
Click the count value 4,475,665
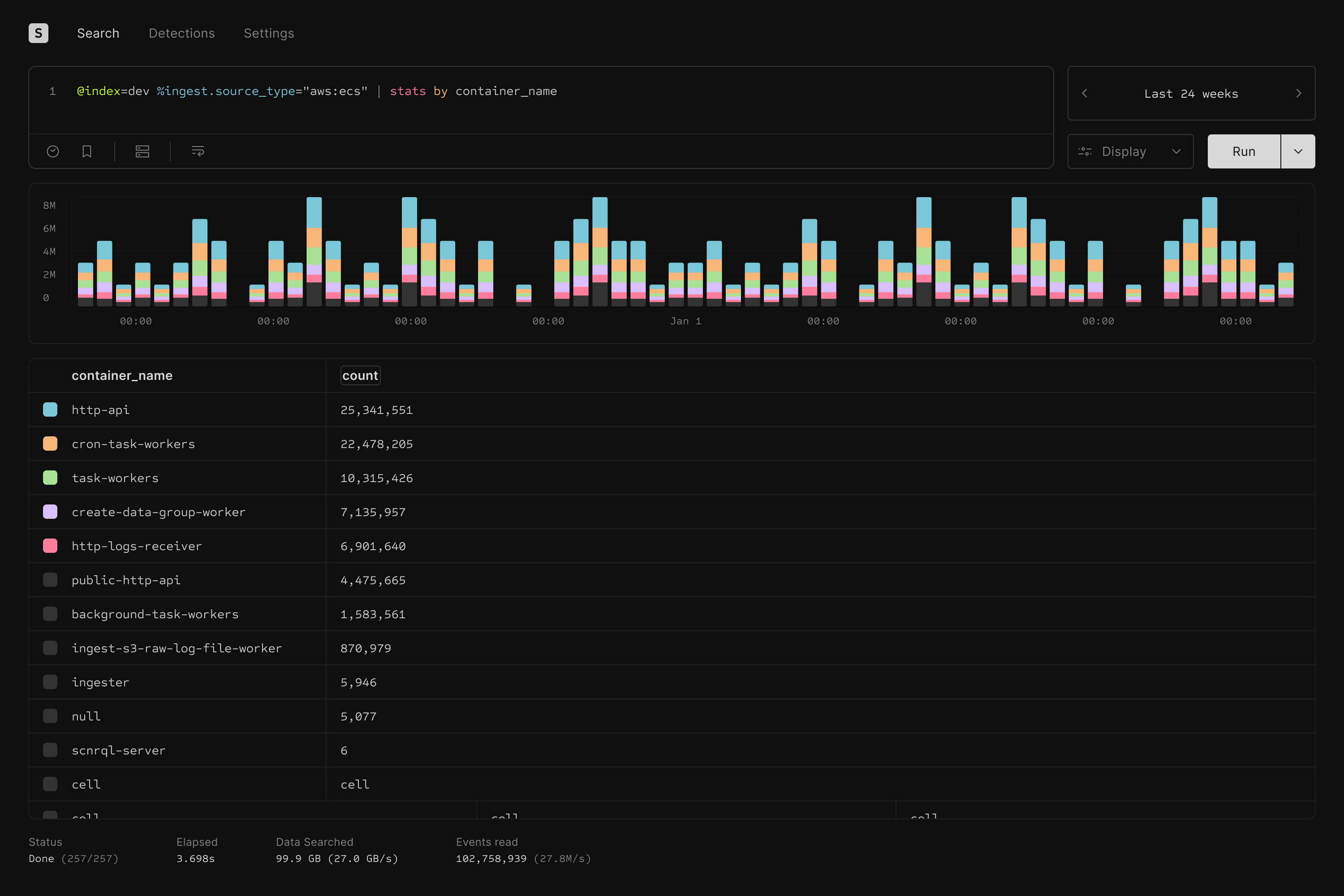[x=373, y=580]
